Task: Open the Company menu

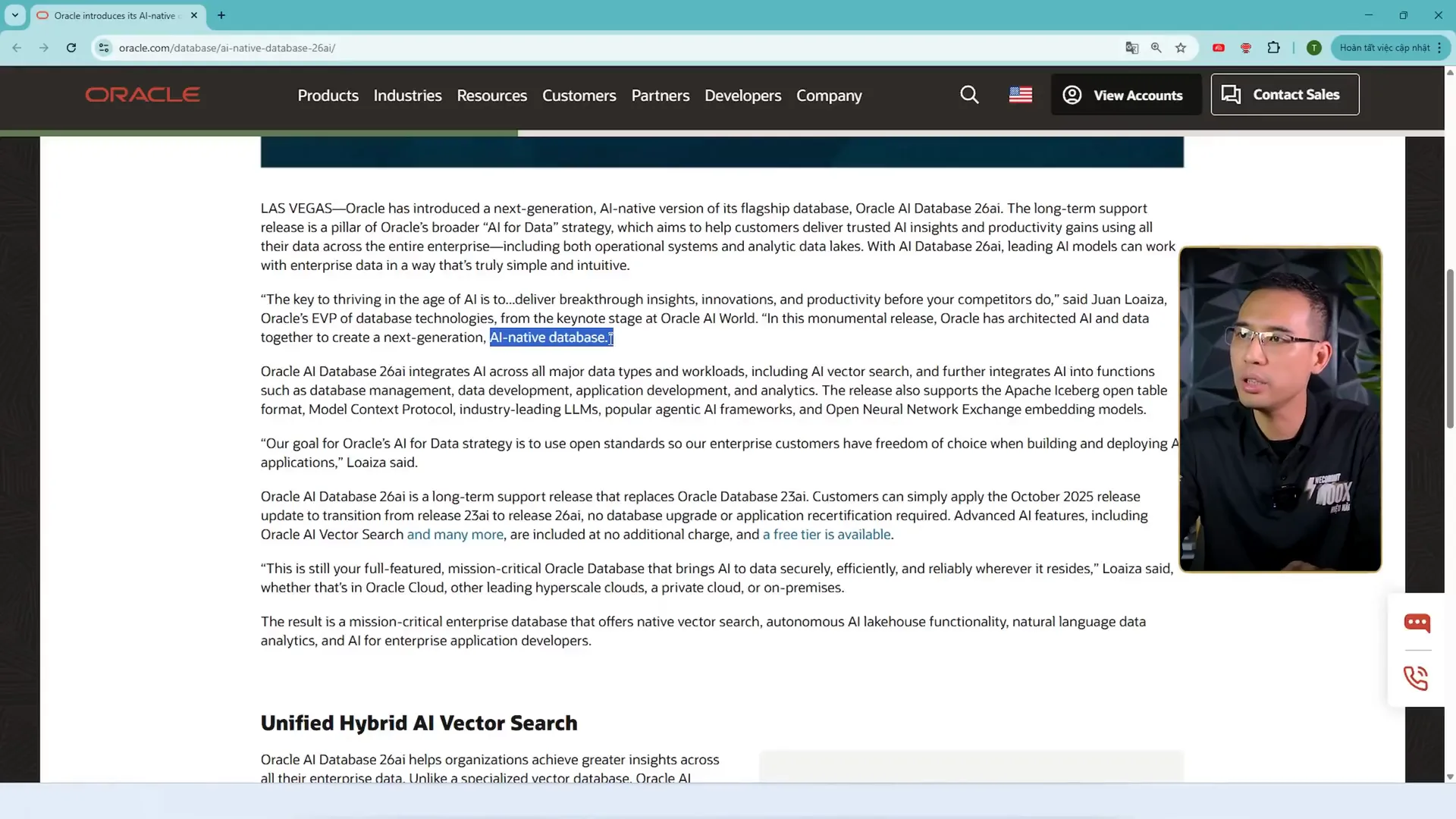Action: tap(829, 96)
